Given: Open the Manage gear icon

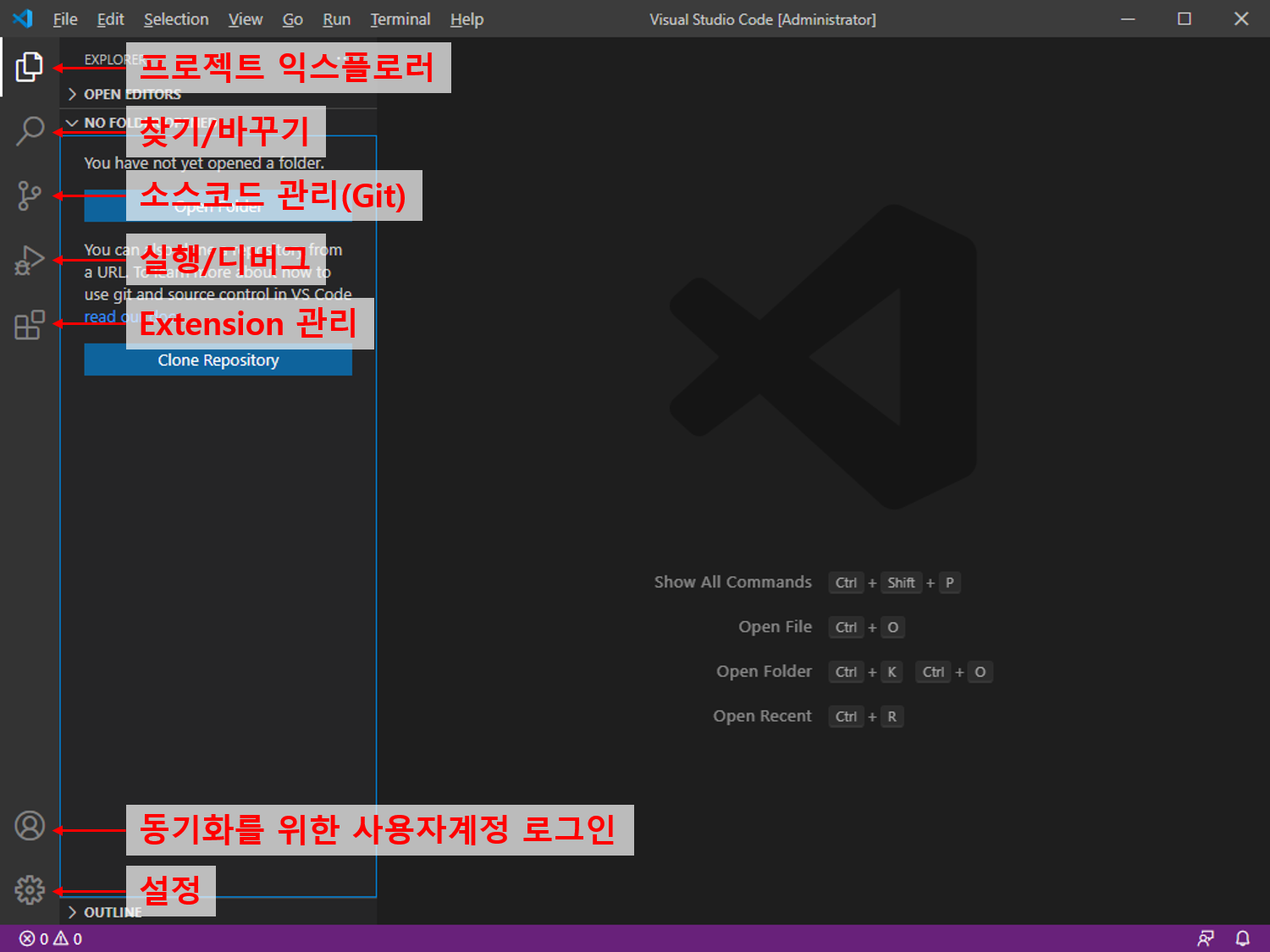Looking at the screenshot, I should 29,889.
